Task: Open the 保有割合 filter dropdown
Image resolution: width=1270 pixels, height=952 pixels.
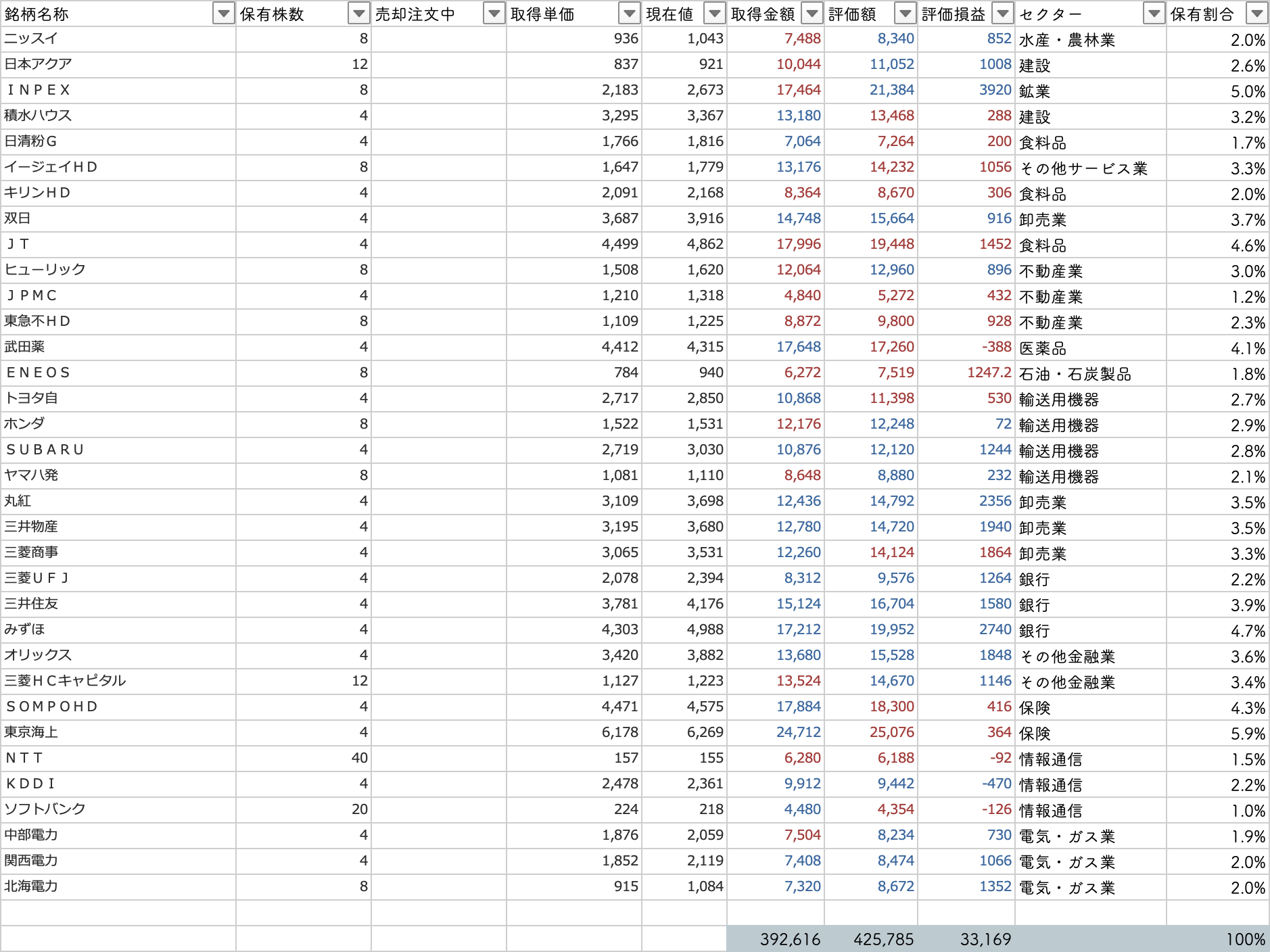Action: (1256, 14)
